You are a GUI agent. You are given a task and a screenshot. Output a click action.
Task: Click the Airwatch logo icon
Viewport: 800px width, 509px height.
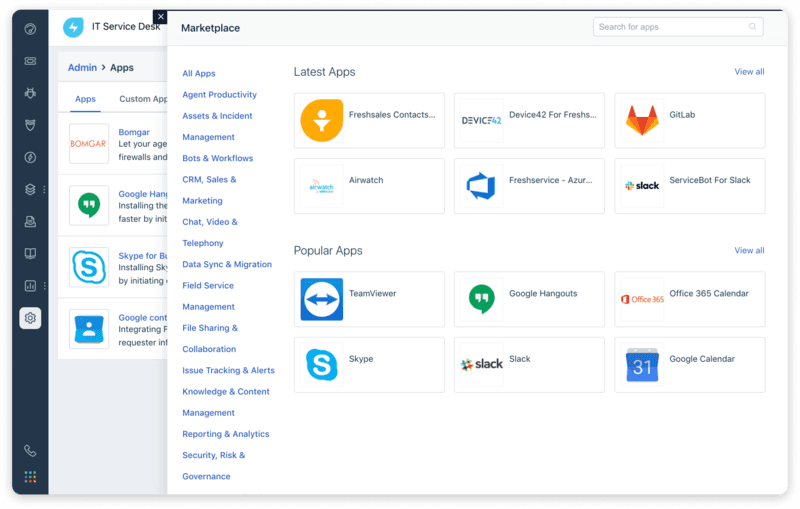(x=321, y=186)
